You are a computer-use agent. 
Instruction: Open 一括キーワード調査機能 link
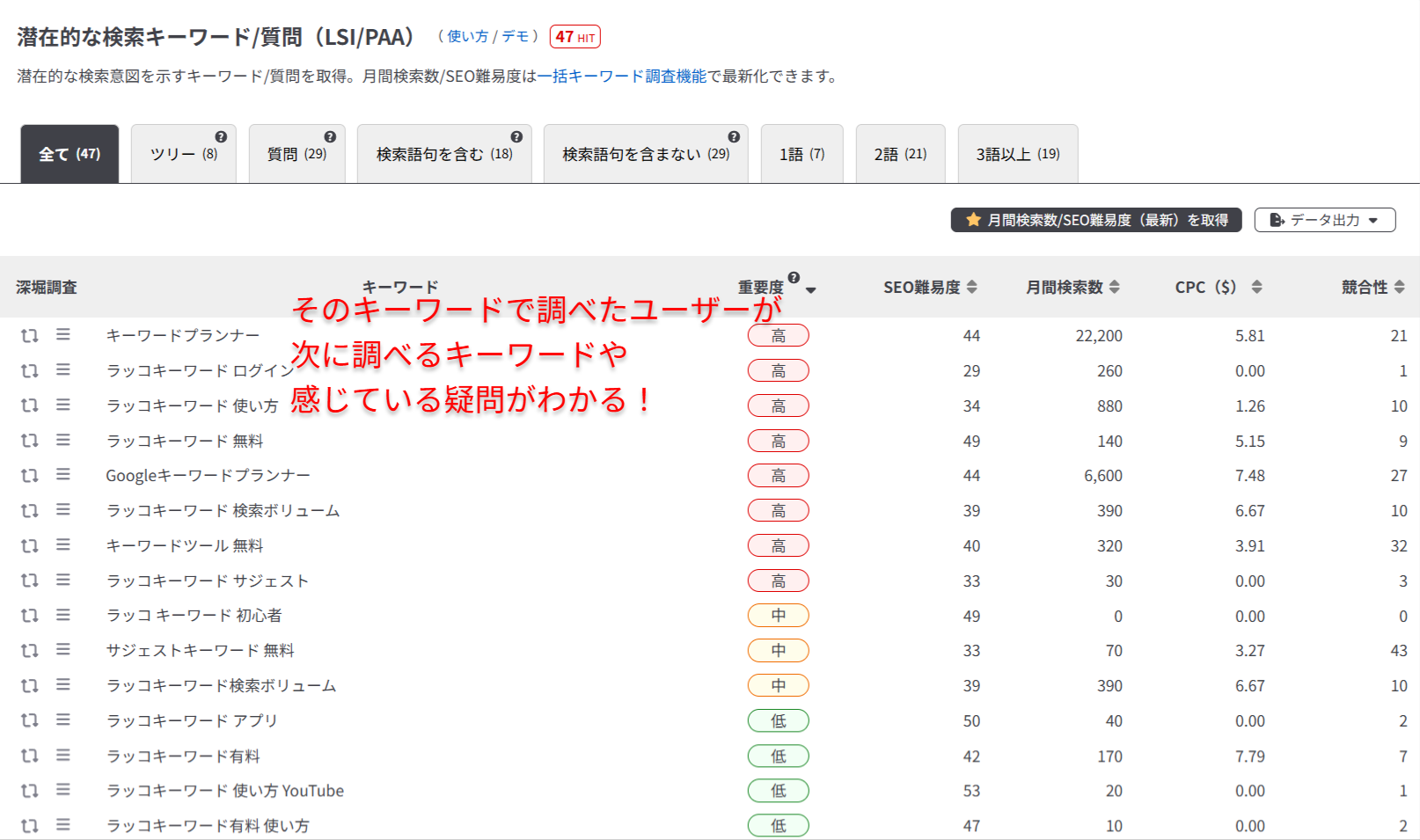(622, 77)
